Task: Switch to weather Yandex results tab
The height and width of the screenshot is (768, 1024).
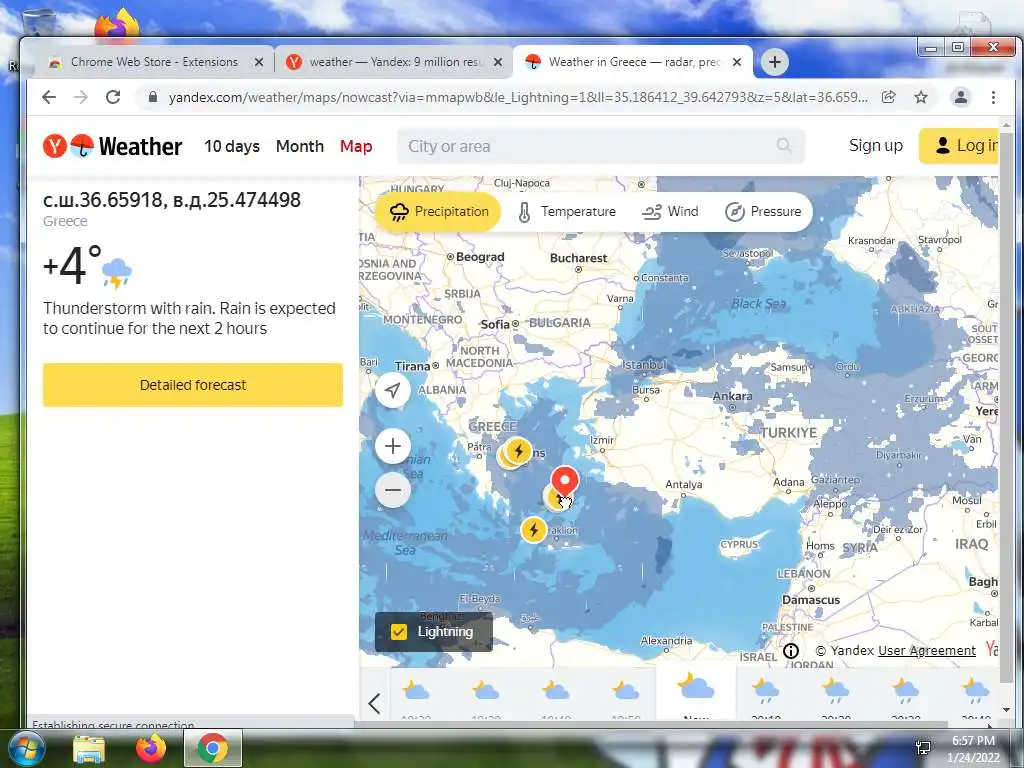Action: click(394, 62)
